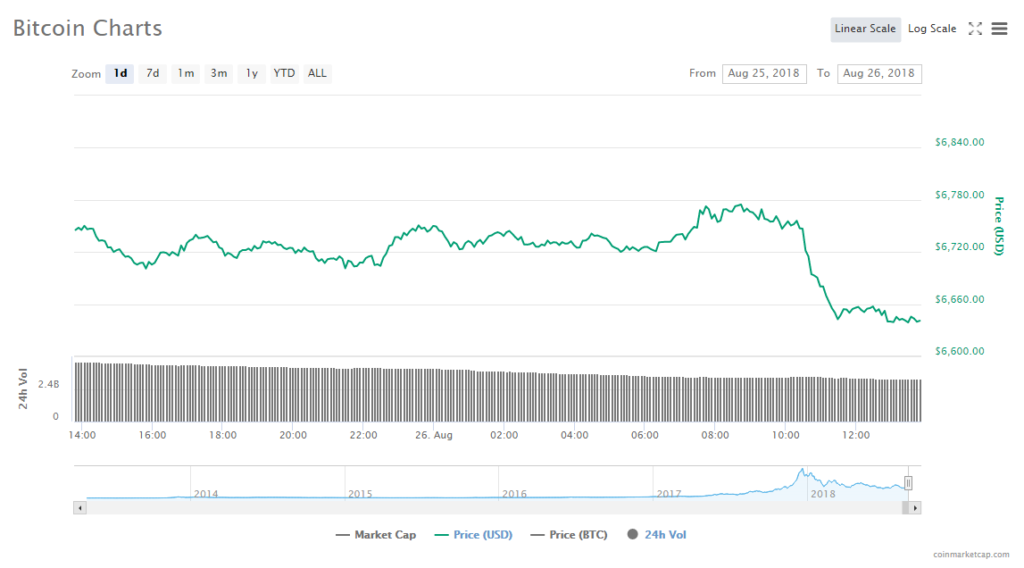The image size is (1024, 568).
Task: Toggle 24h Vol series in legend
Action: (657, 535)
